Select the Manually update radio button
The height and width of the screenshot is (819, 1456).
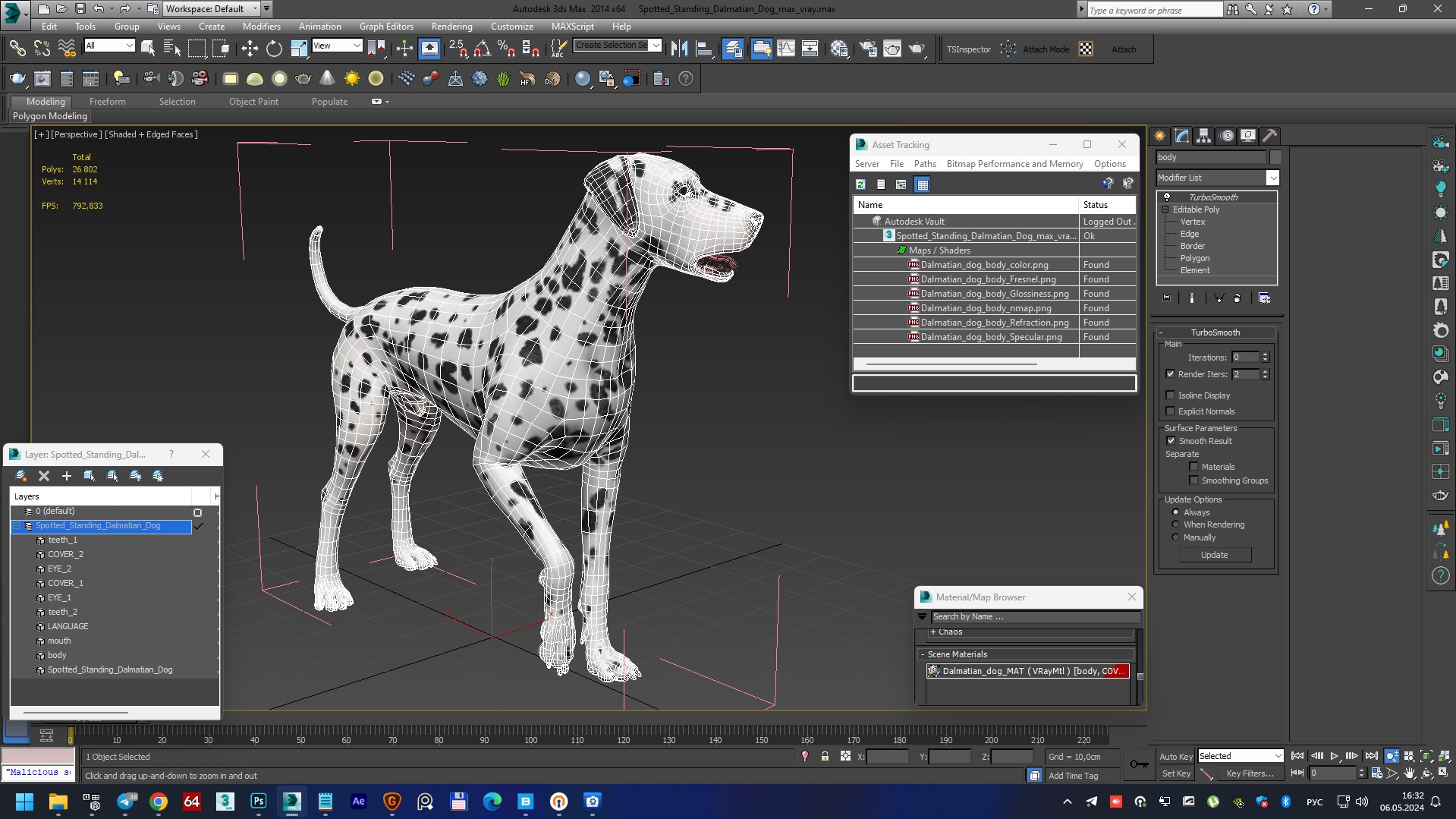point(1175,537)
